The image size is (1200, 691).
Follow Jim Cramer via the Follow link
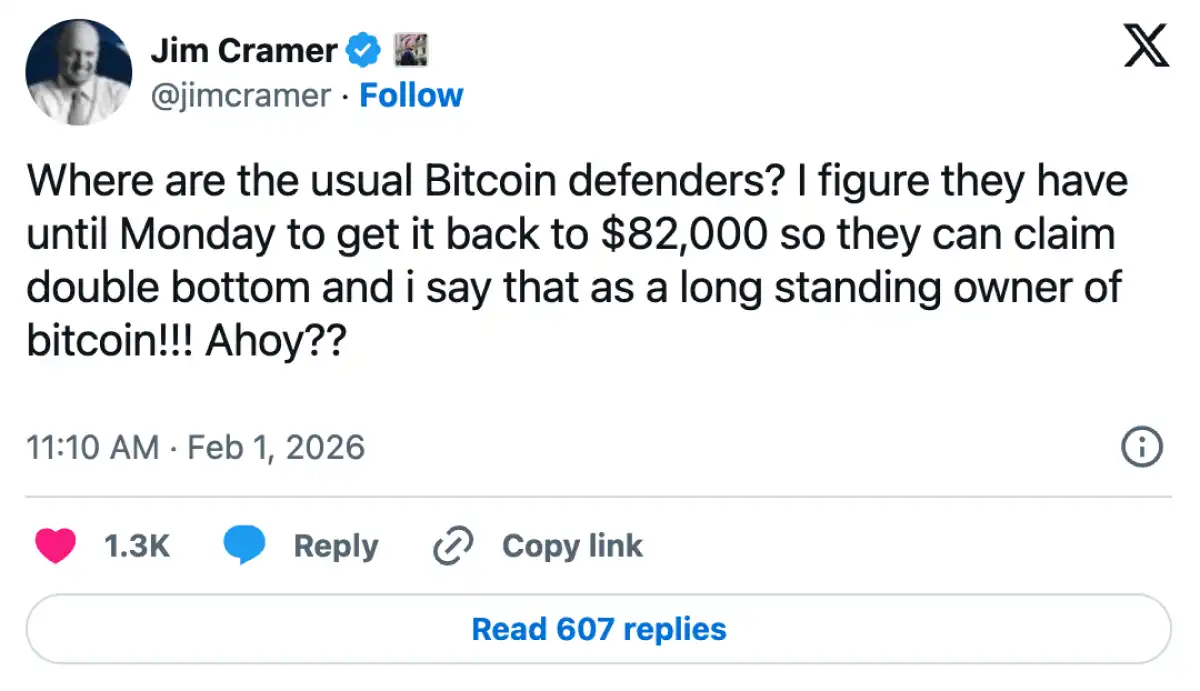pos(411,96)
